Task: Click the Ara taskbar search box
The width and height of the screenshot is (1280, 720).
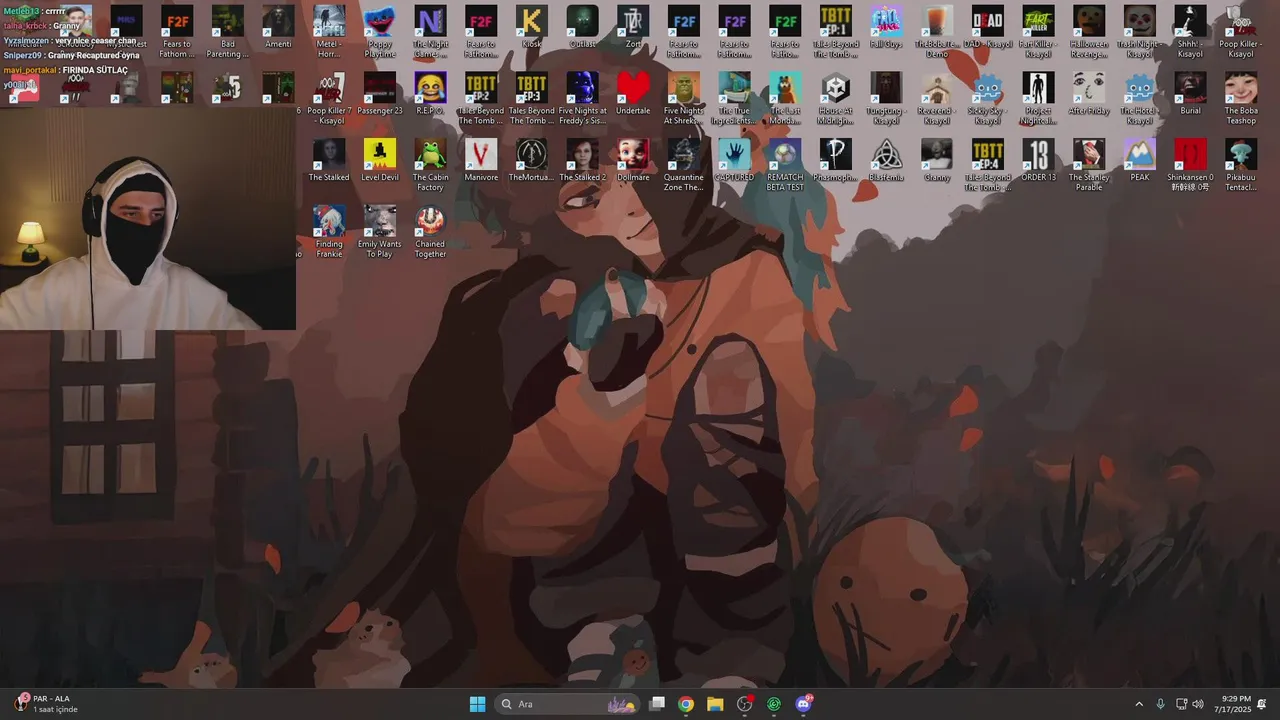Action: (x=567, y=704)
